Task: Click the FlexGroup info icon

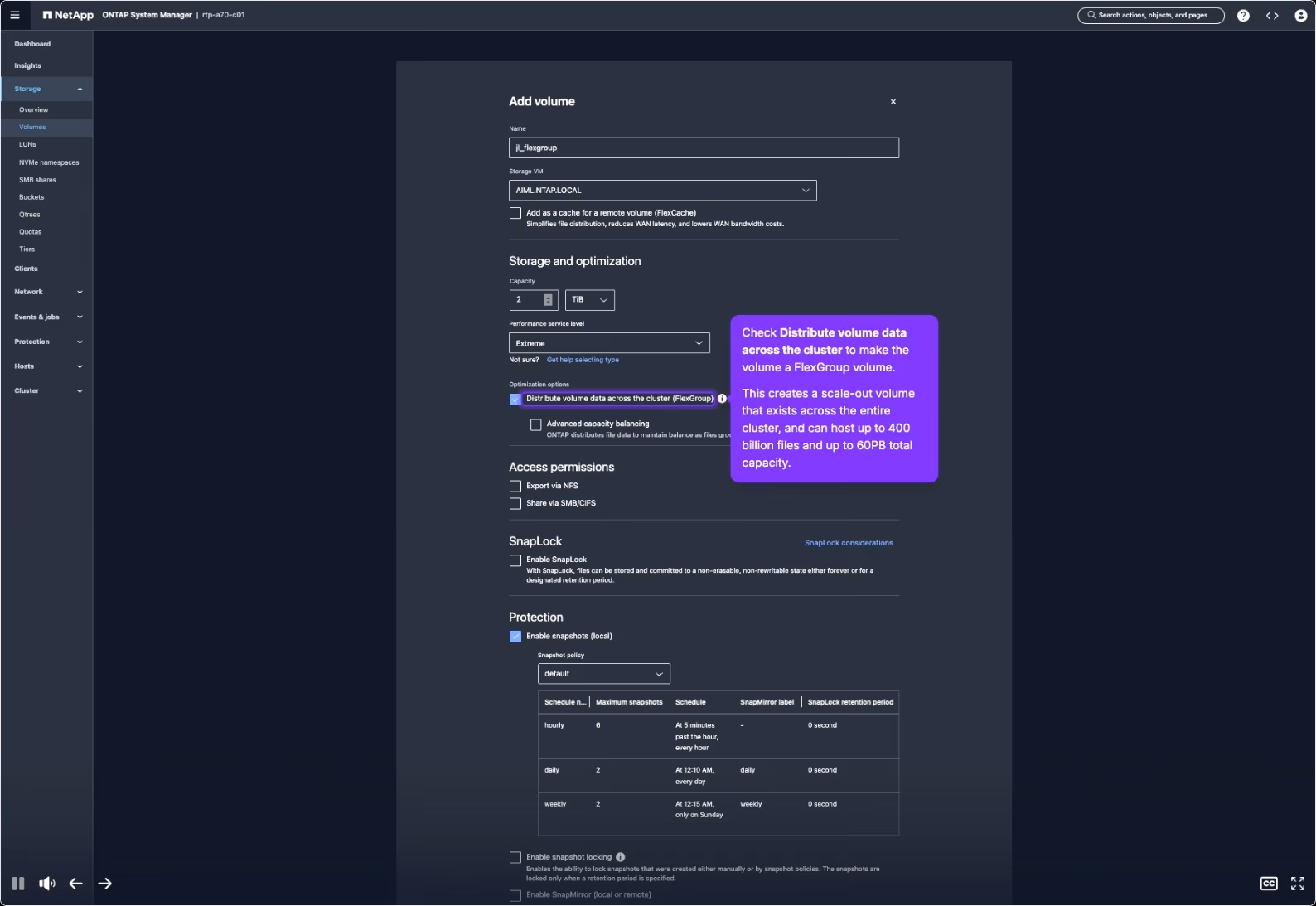Action: tap(722, 399)
